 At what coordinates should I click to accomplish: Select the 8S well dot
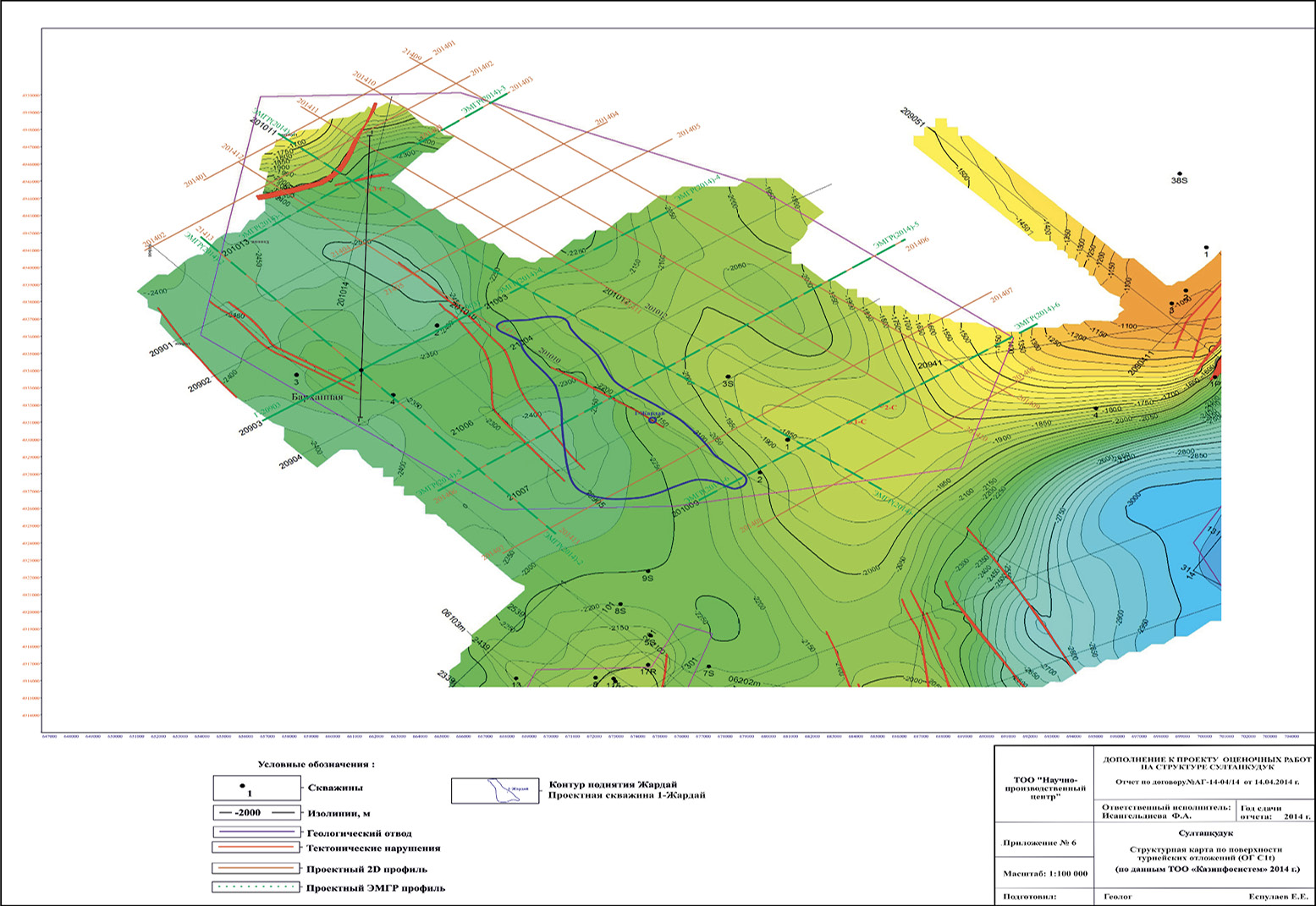tap(622, 601)
